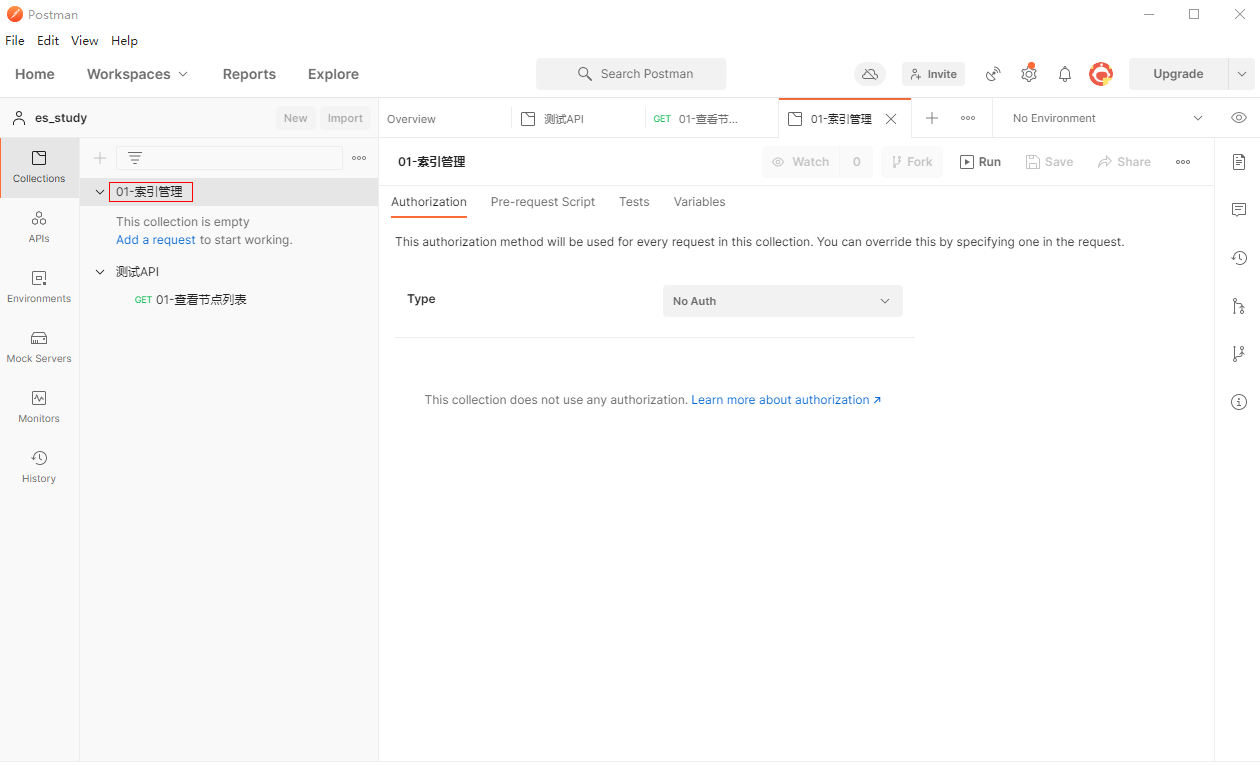Open the APIs sidebar panel
The width and height of the screenshot is (1260, 765).
39,227
